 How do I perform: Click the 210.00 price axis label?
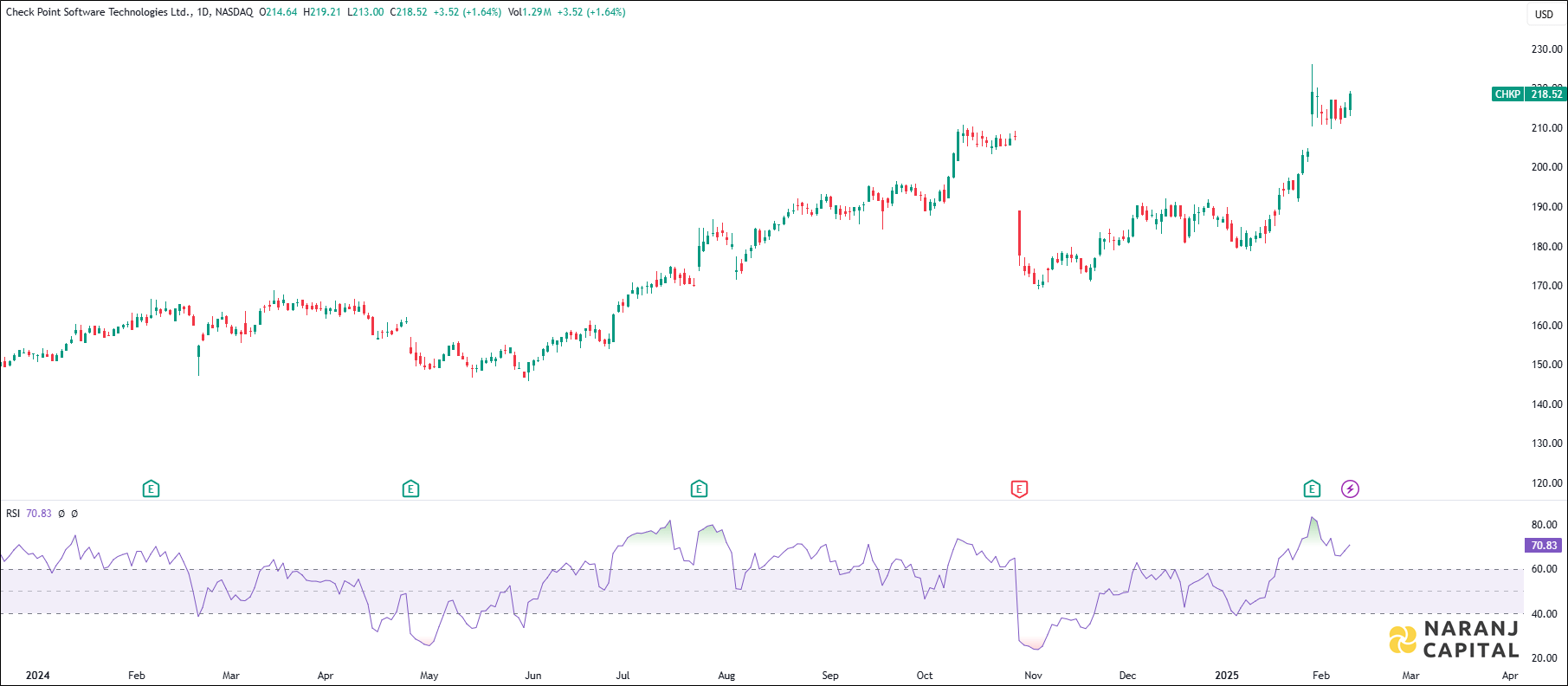[1546, 128]
